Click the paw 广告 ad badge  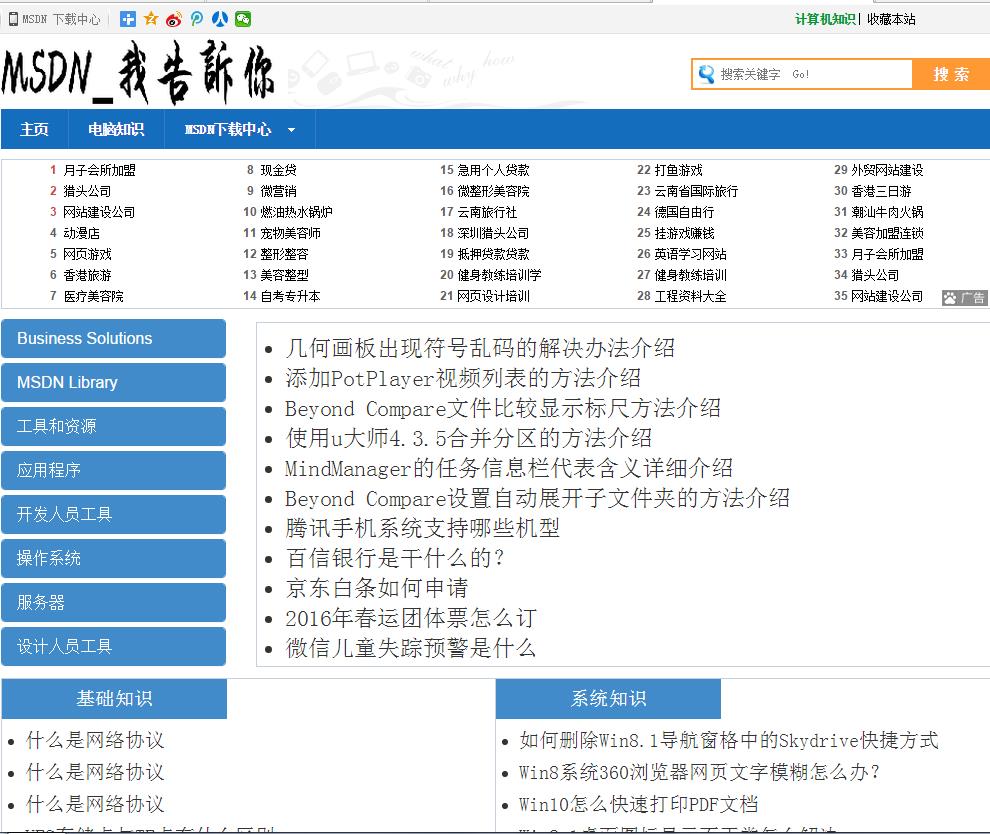pyautogui.click(x=964, y=298)
